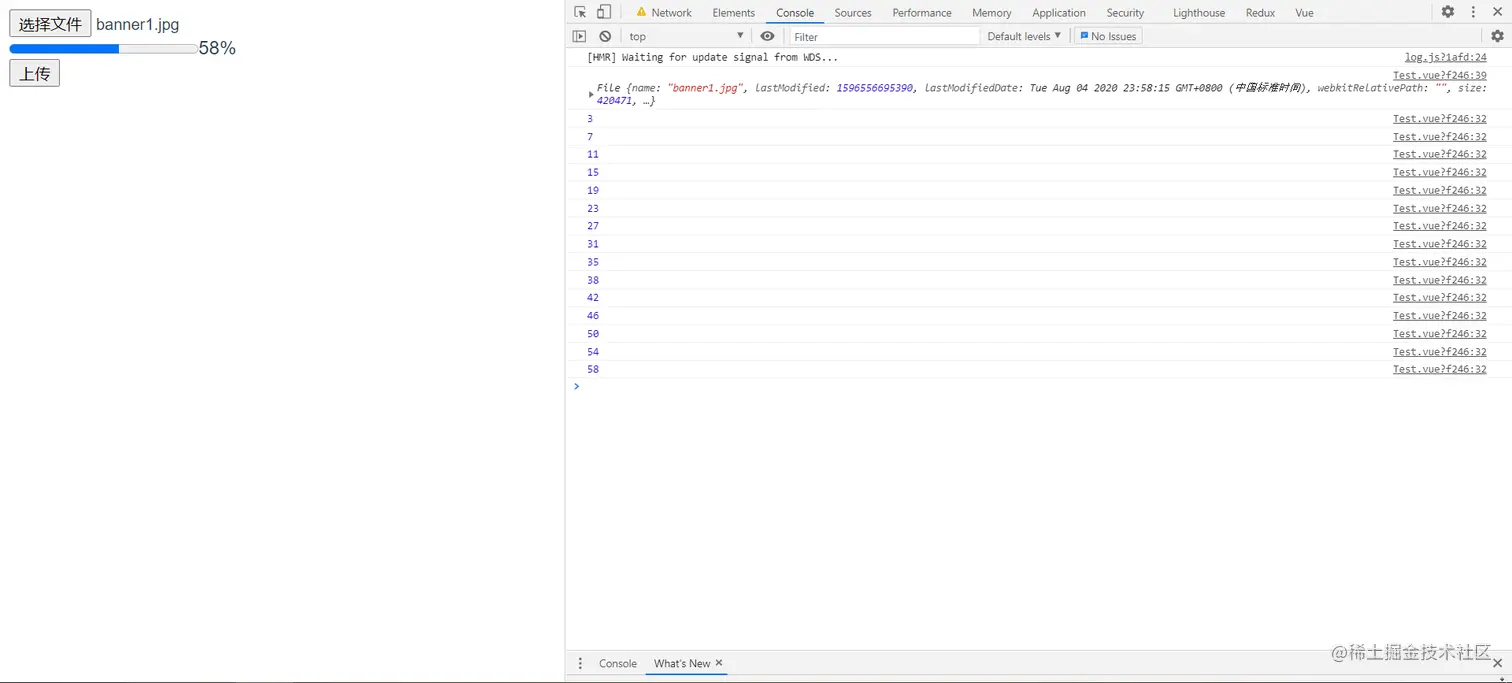
Task: Show the console sidebar icon
Action: 579,36
